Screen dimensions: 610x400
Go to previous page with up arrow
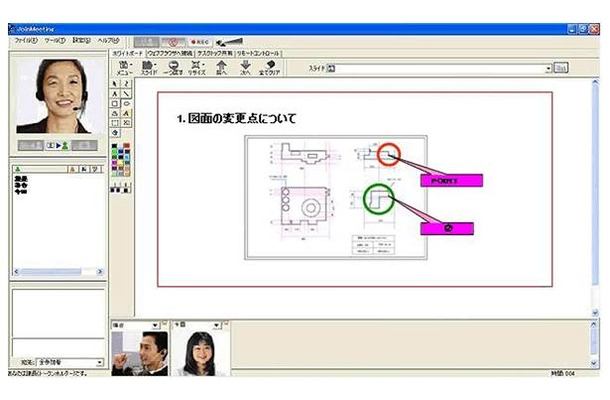point(221,68)
